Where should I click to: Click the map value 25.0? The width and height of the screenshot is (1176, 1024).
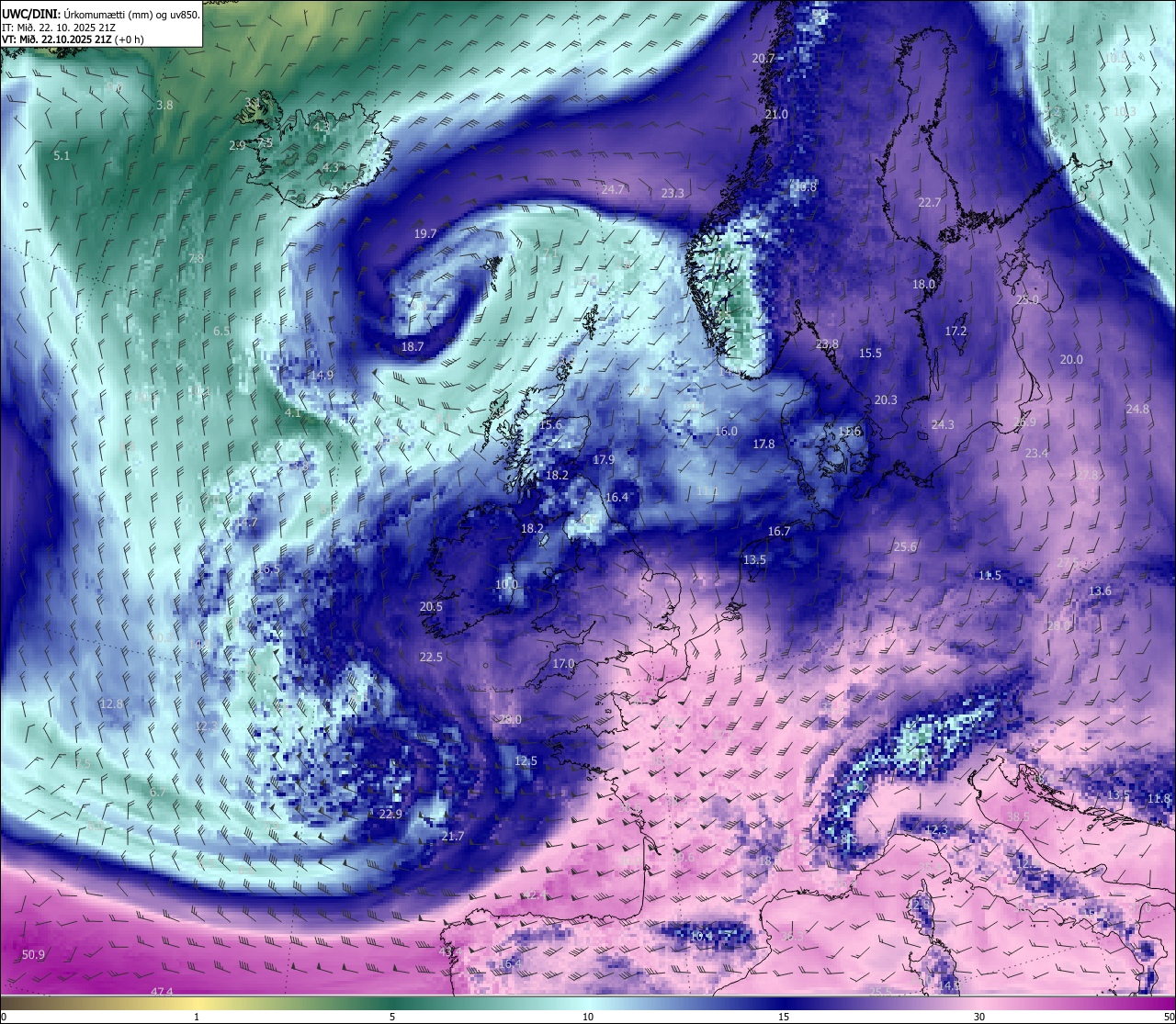1027,300
